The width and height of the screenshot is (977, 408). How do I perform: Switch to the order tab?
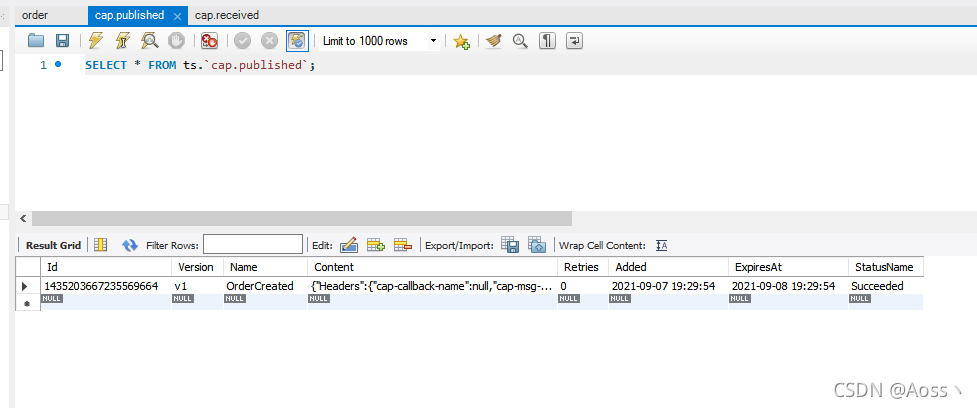(35, 15)
